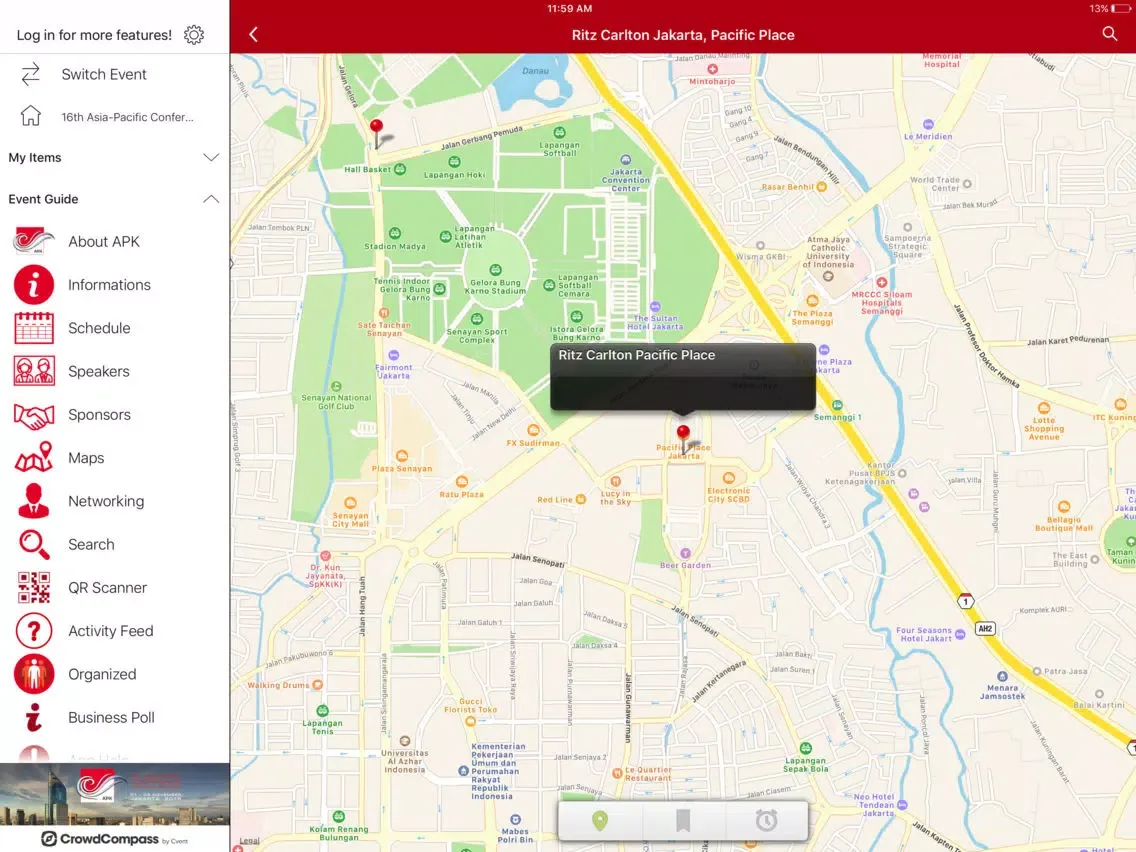
Task: Open the Organized people icon
Action: click(33, 674)
